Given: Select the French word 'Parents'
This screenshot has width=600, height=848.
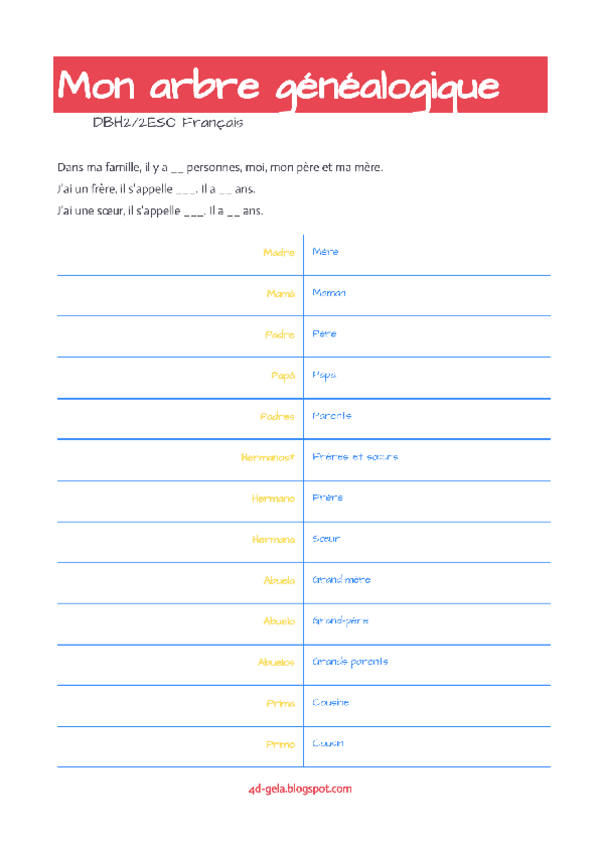Looking at the screenshot, I should [332, 416].
